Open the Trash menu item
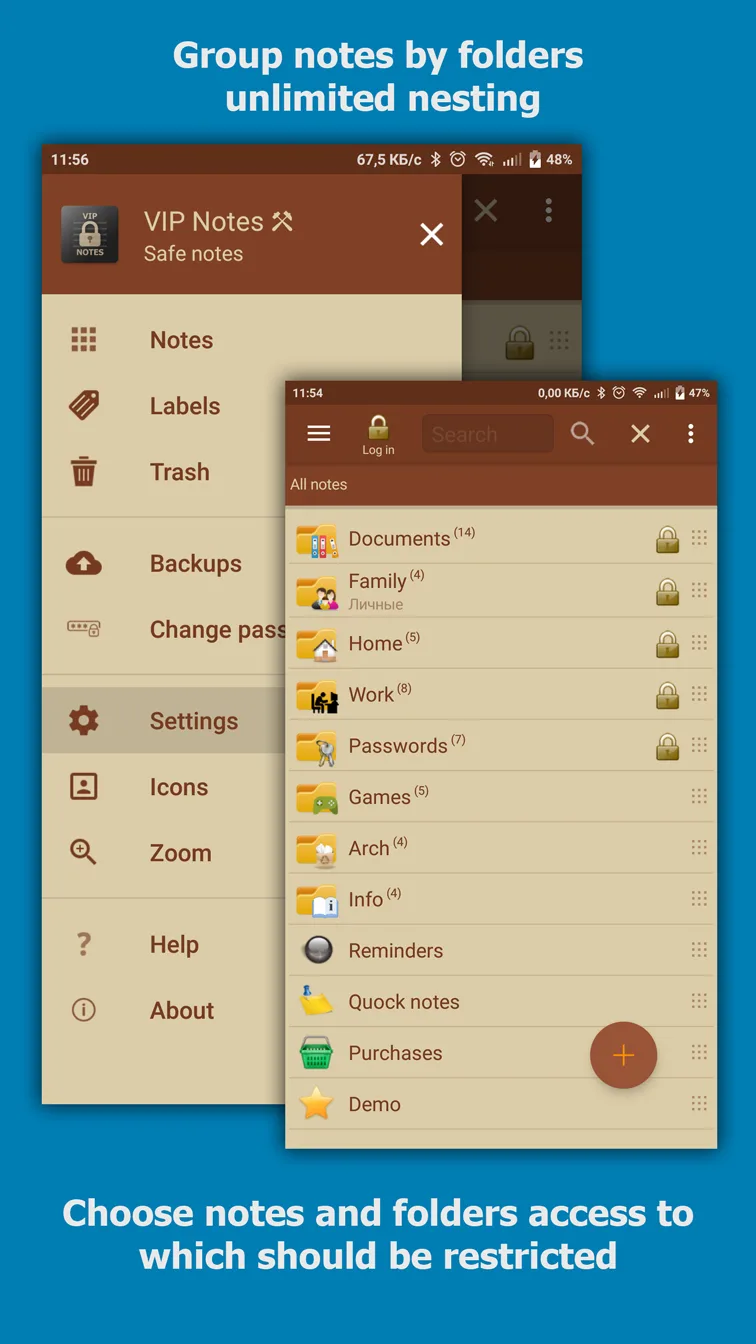Image resolution: width=756 pixels, height=1344 pixels. pyautogui.click(x=179, y=472)
